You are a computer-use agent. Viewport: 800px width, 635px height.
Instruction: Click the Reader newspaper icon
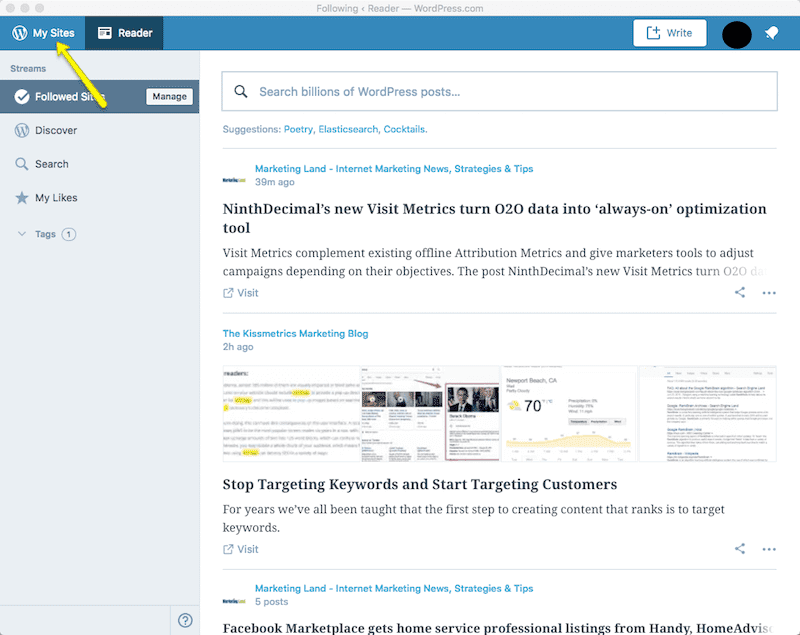point(105,33)
